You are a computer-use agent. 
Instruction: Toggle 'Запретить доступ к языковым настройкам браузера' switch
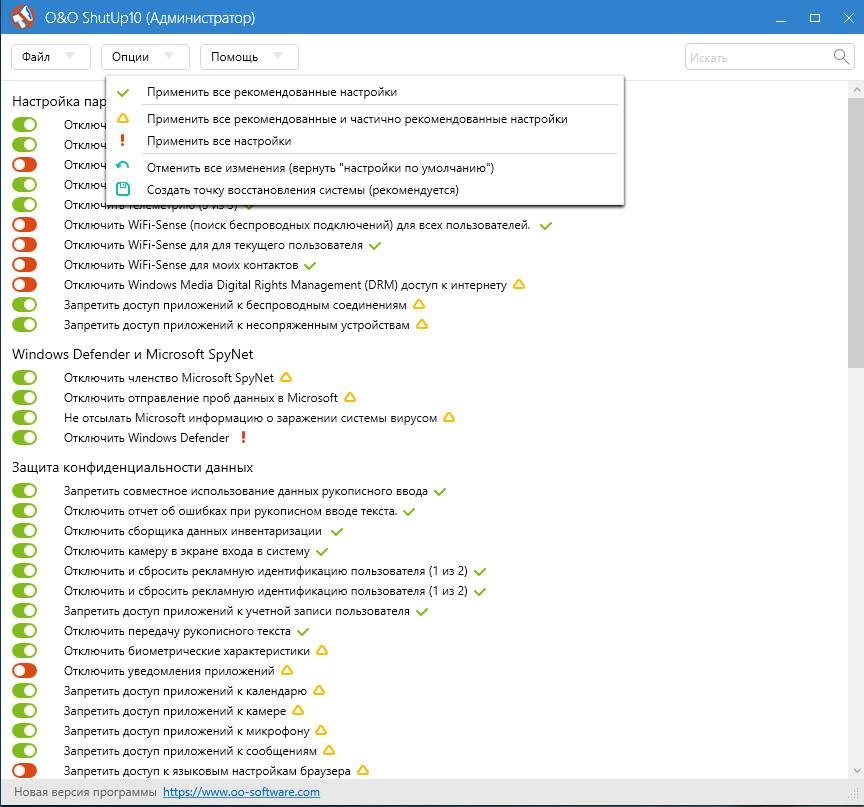25,770
